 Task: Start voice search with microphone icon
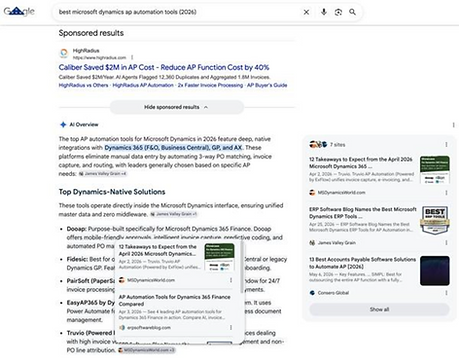324,12
